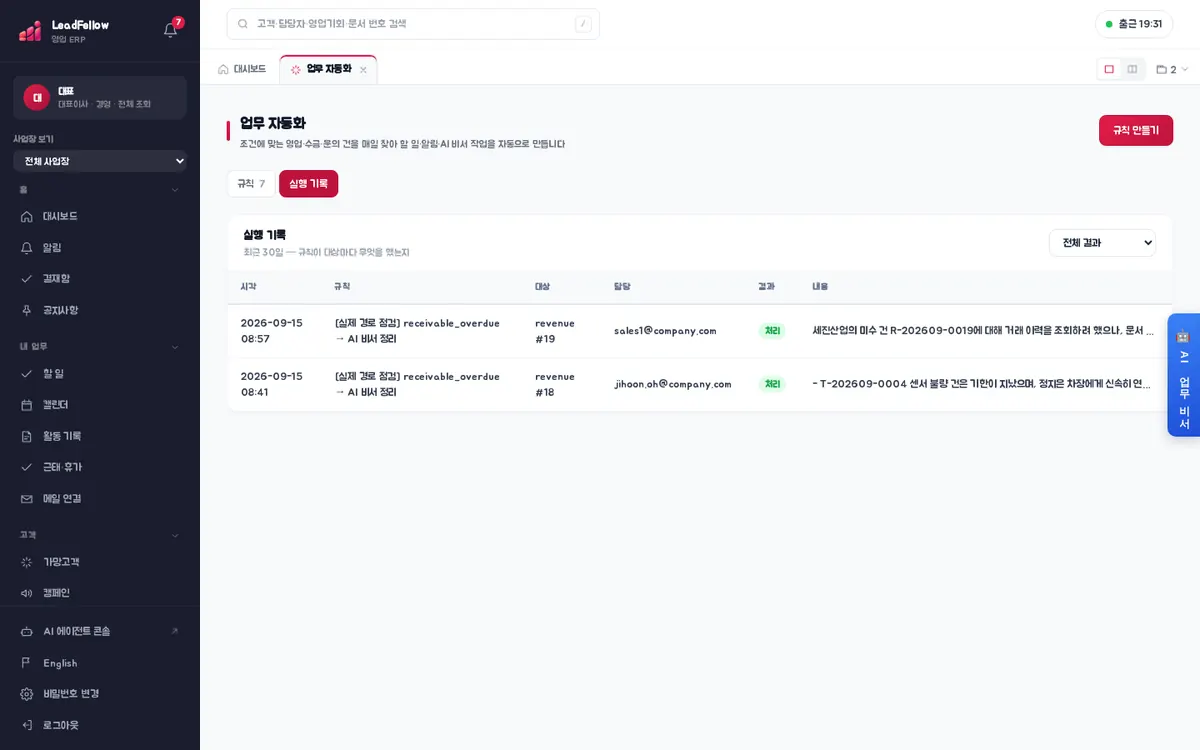This screenshot has width=1200, height=750.
Task: Switch to the 대시보드 tab
Action: pyautogui.click(x=242, y=69)
